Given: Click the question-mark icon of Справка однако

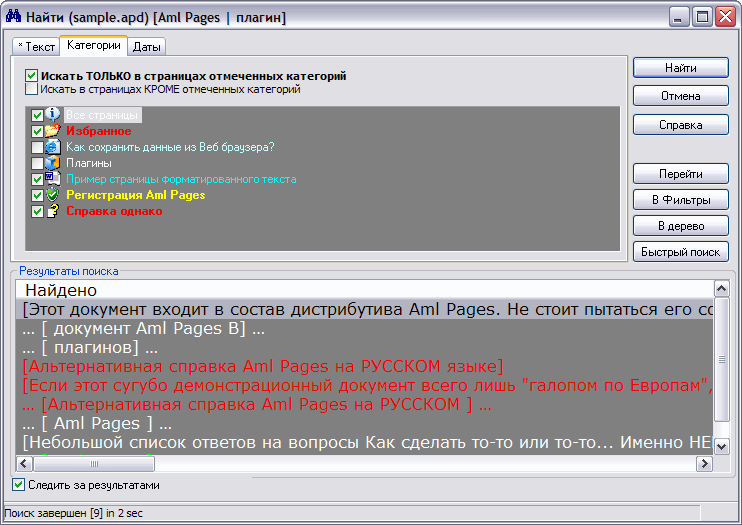Looking at the screenshot, I should pyautogui.click(x=53, y=211).
